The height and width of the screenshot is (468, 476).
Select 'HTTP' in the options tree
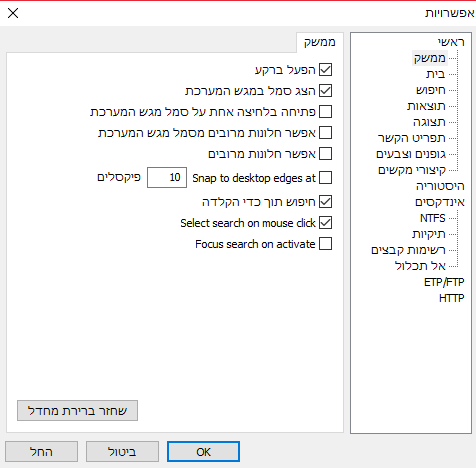(452, 298)
